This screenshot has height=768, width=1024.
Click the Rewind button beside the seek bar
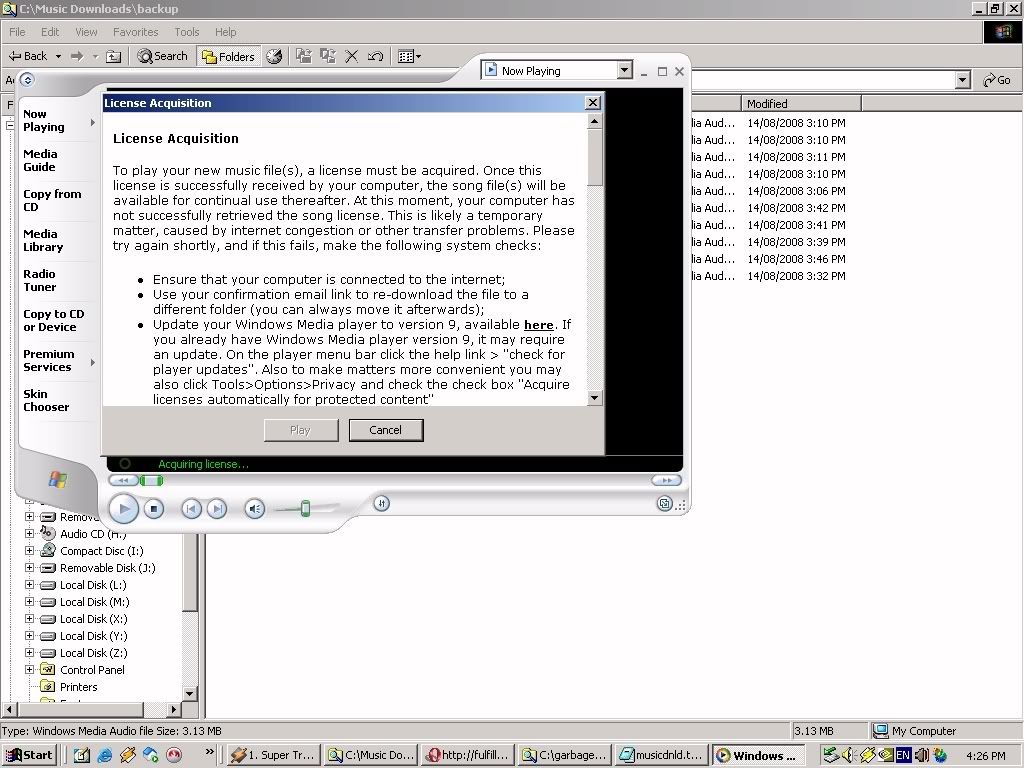click(123, 481)
